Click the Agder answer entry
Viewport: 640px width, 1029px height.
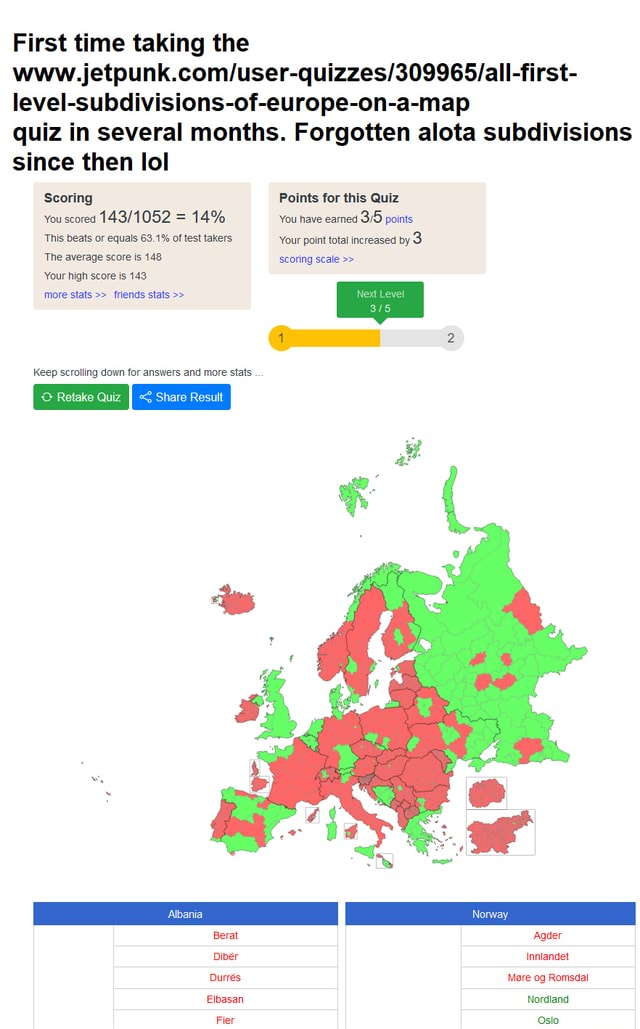[x=547, y=935]
